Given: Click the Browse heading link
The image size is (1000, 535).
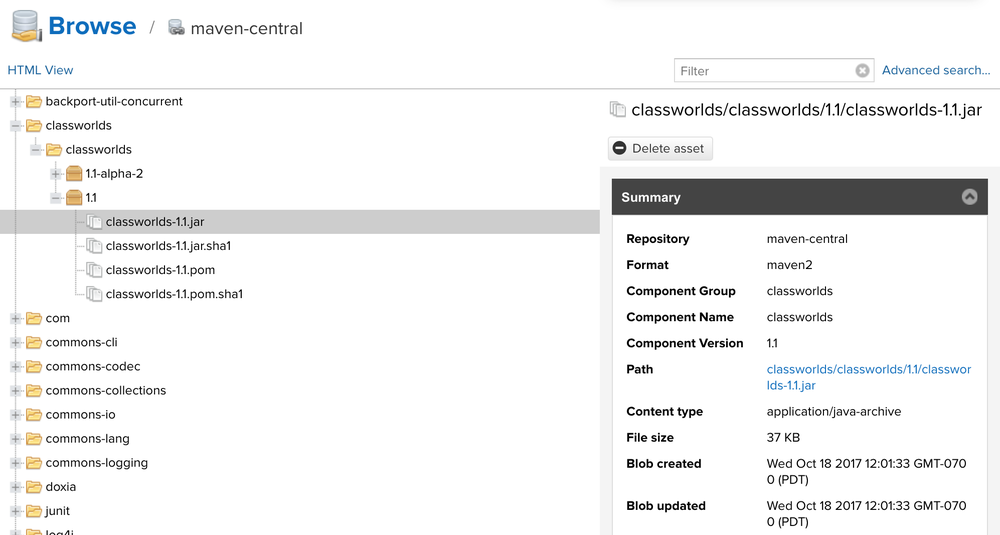Looking at the screenshot, I should 92,26.
